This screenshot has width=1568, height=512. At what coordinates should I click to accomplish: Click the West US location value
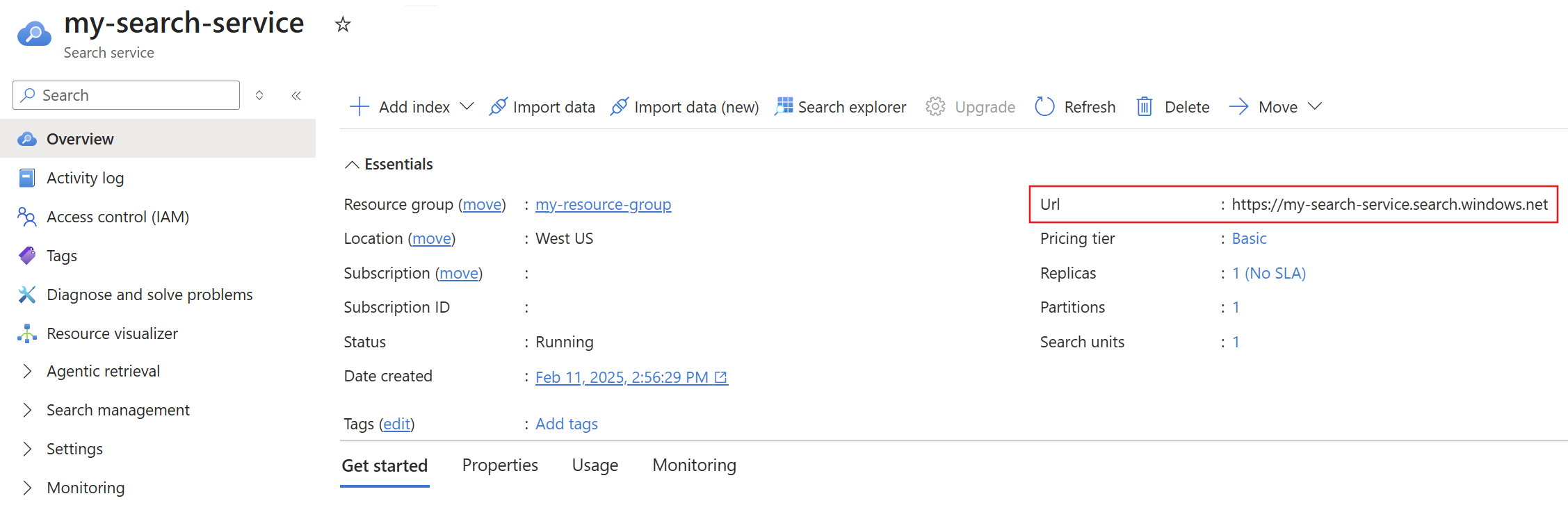tap(565, 238)
